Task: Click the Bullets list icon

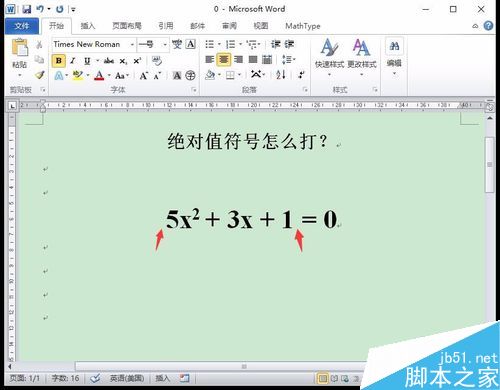Action: click(210, 44)
